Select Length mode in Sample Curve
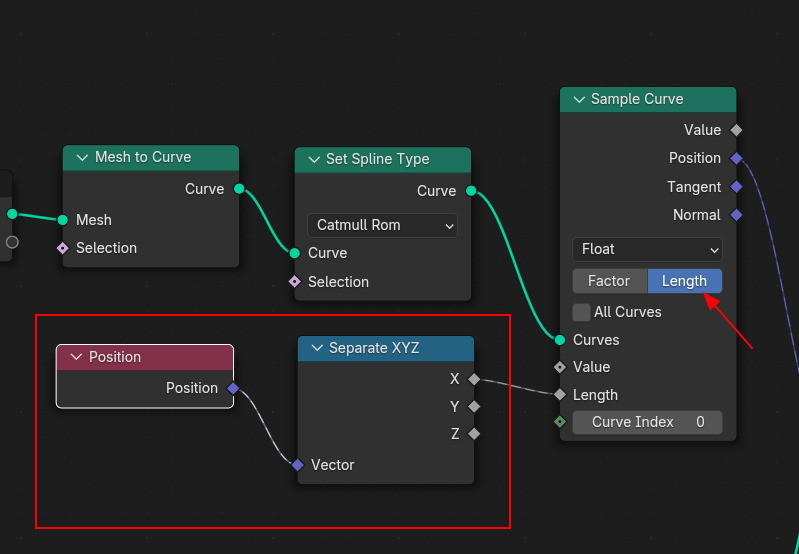The height and width of the screenshot is (554, 799). point(684,281)
